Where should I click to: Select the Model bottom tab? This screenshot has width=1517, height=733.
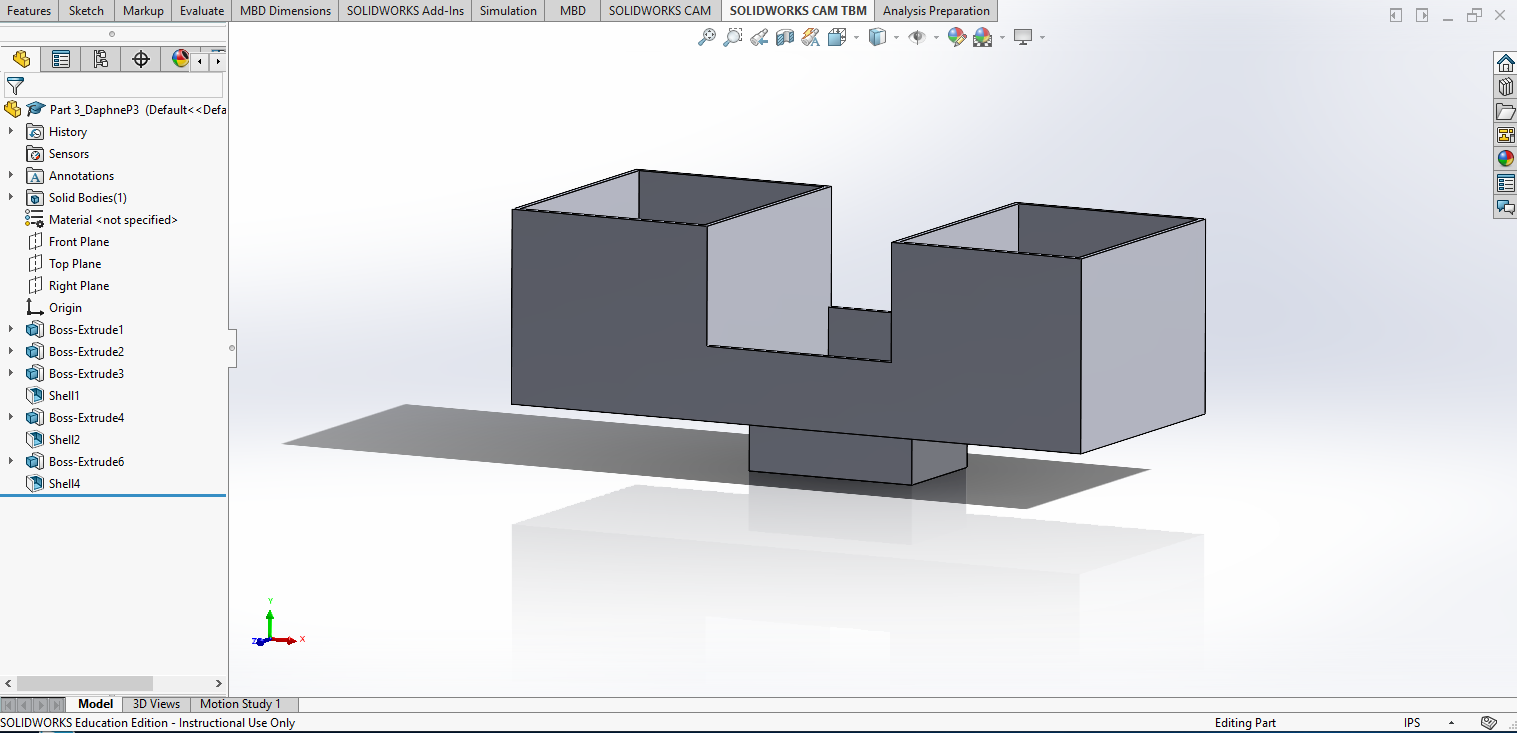pyautogui.click(x=96, y=704)
